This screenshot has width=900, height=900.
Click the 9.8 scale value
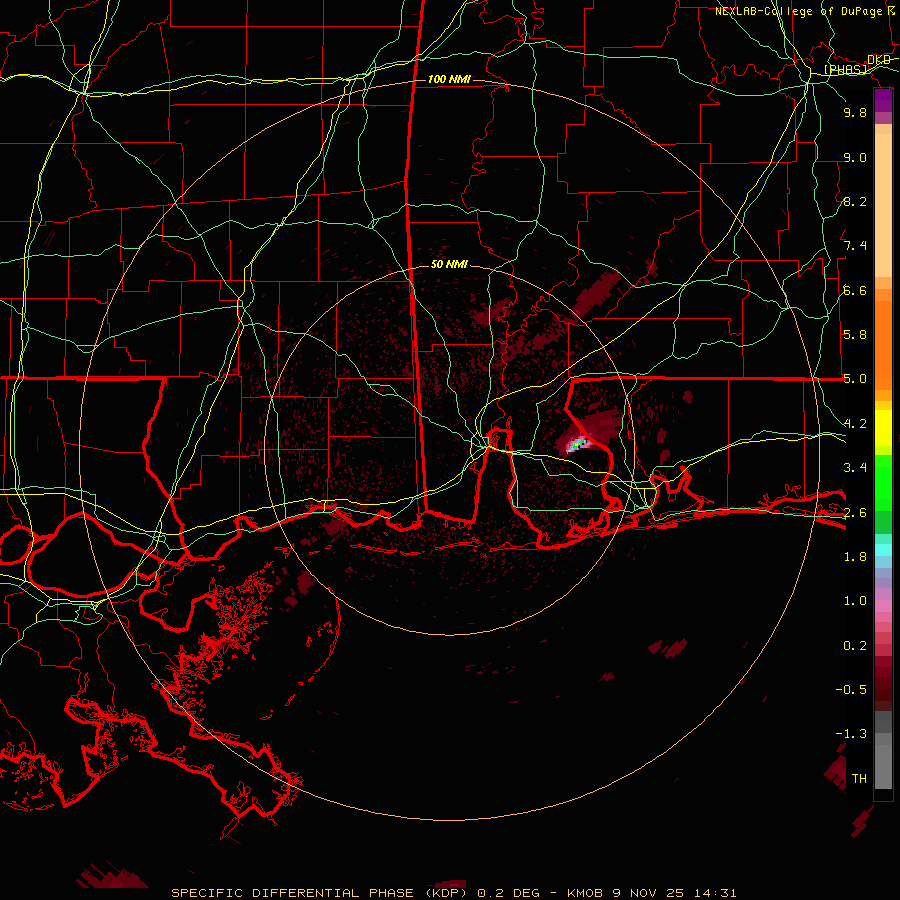click(x=855, y=112)
